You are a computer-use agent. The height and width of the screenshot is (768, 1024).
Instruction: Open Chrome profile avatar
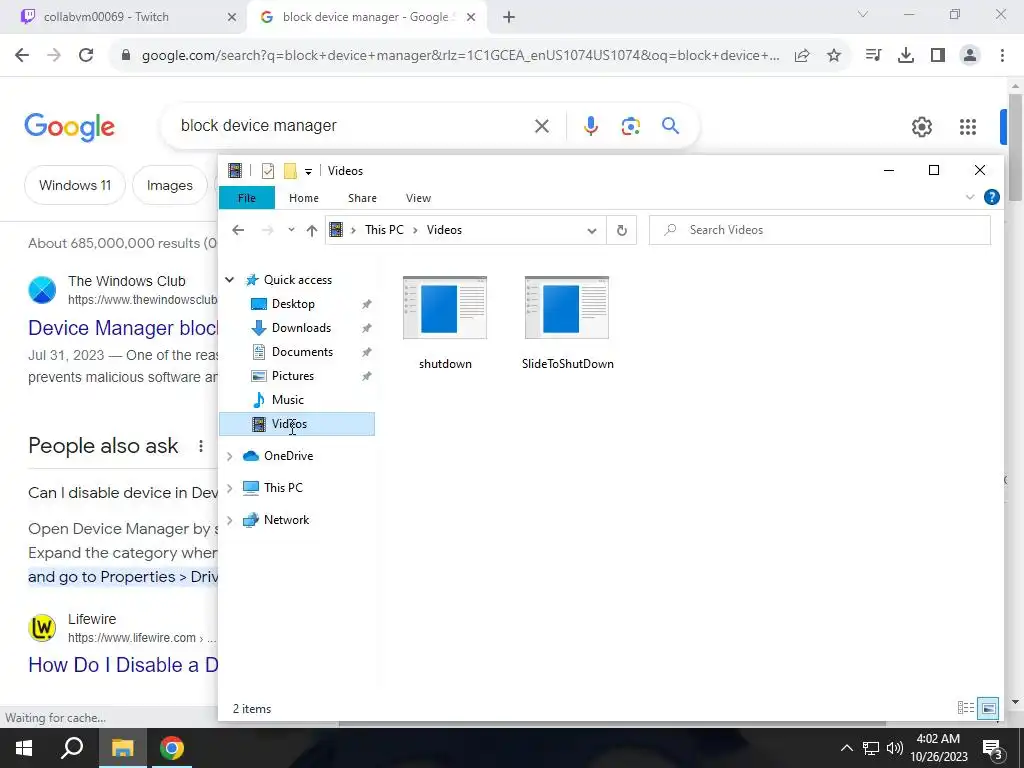click(970, 56)
